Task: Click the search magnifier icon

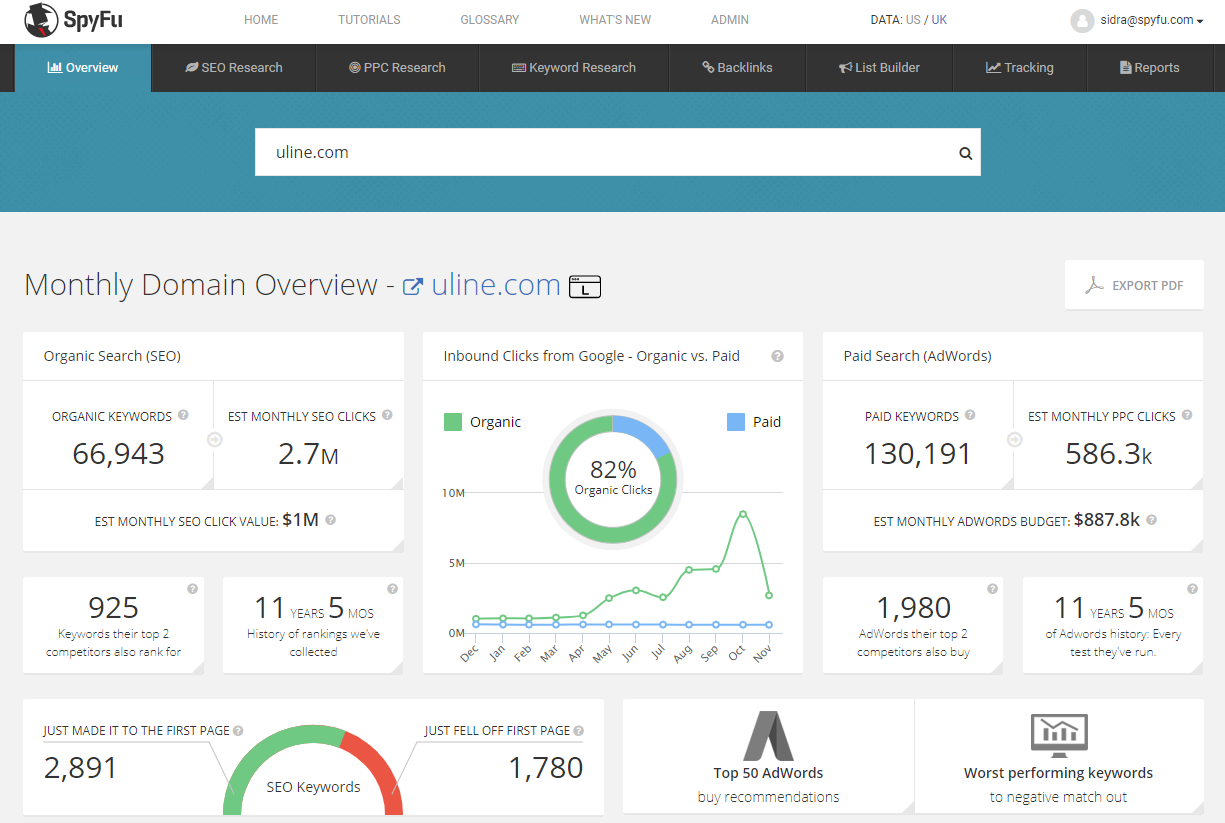Action: pos(965,153)
